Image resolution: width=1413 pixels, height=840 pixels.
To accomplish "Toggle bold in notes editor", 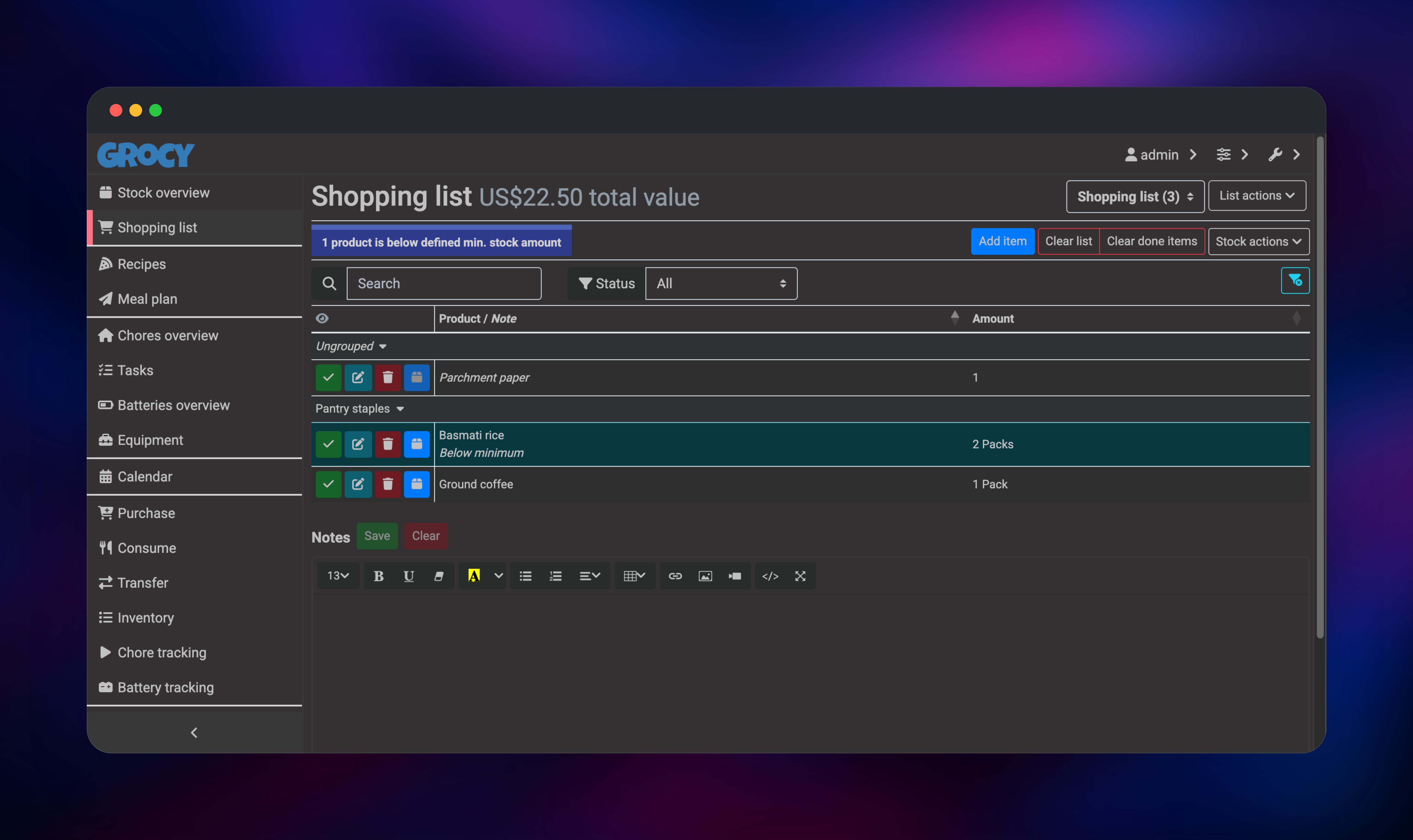I will coord(379,576).
